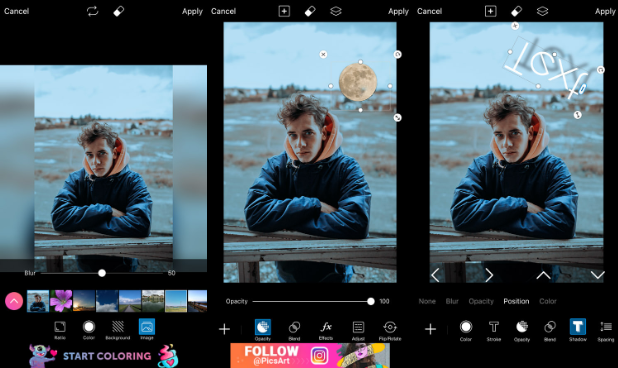The image size is (618, 368).
Task: Delete the moon sticker with its X handle
Action: click(323, 54)
